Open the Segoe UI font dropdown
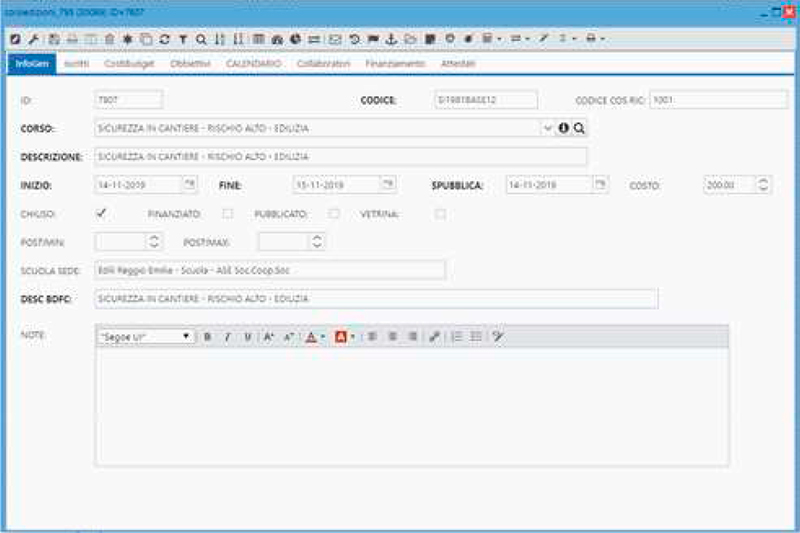This screenshot has height=533, width=800. [x=186, y=337]
